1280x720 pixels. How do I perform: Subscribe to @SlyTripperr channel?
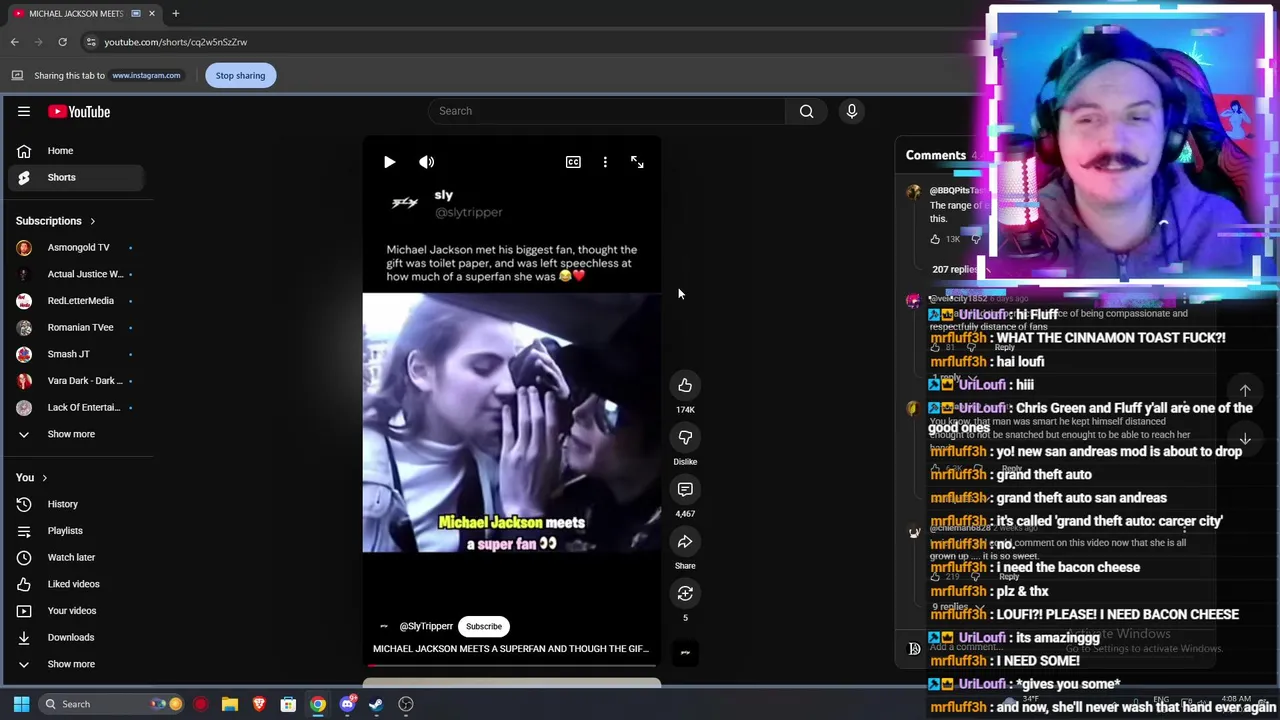pyautogui.click(x=484, y=626)
